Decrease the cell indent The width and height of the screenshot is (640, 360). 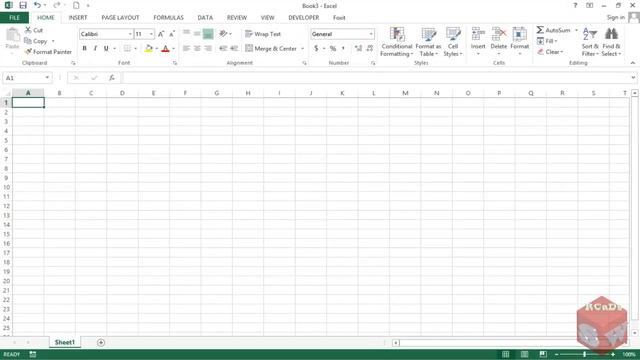click(223, 49)
